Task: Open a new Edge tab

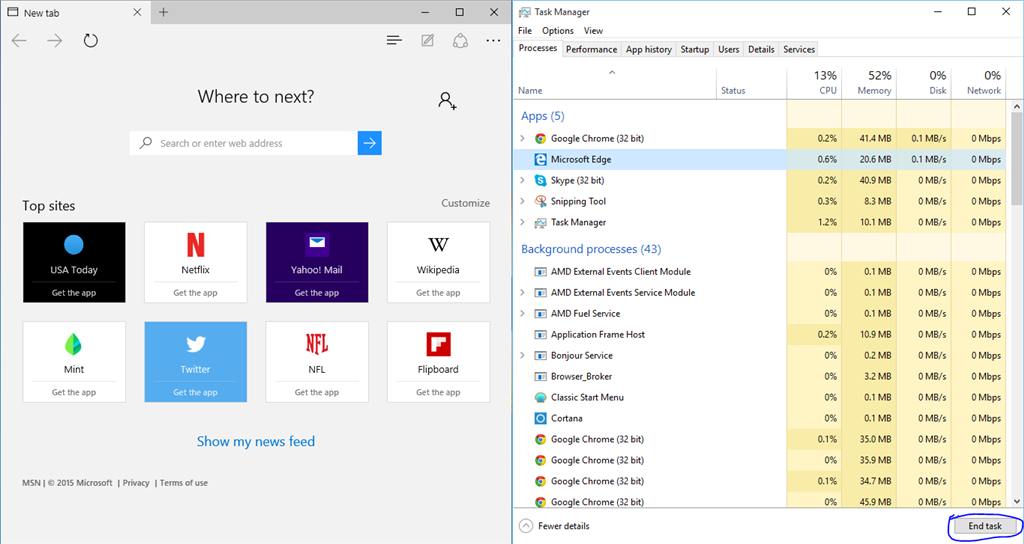Action: tap(163, 12)
